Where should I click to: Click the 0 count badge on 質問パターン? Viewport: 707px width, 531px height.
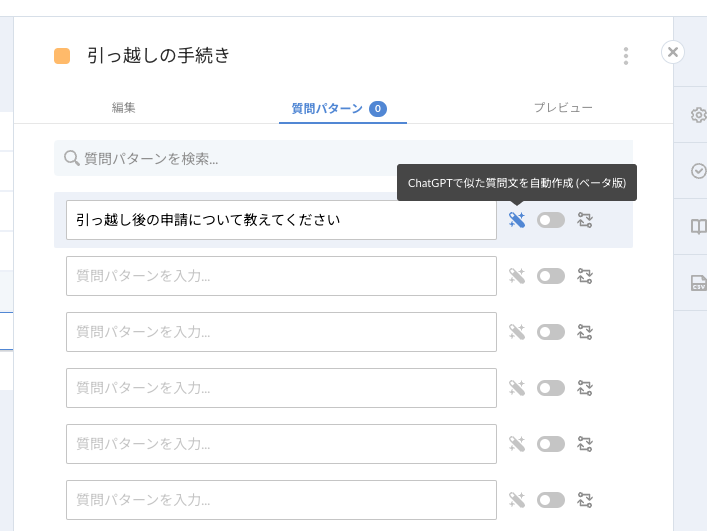coord(378,109)
